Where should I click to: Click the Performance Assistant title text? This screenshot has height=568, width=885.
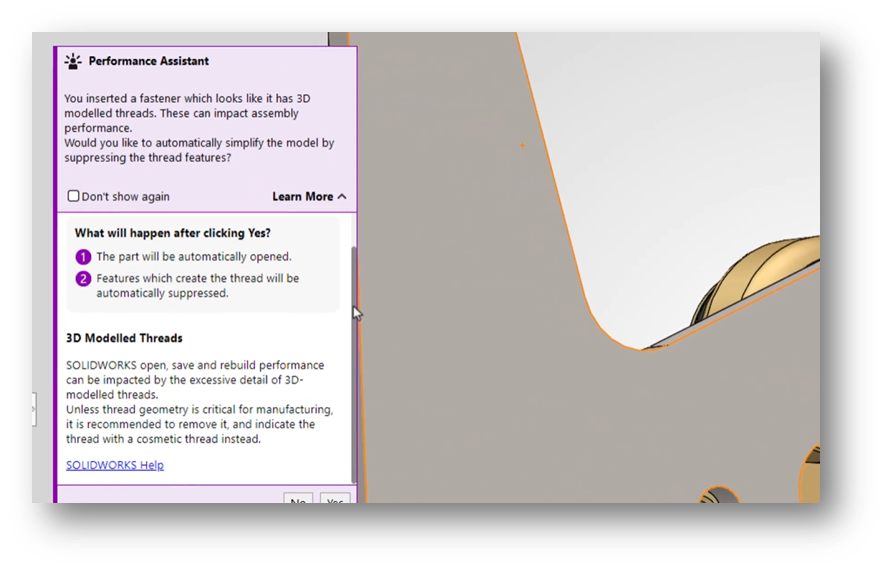tap(148, 61)
